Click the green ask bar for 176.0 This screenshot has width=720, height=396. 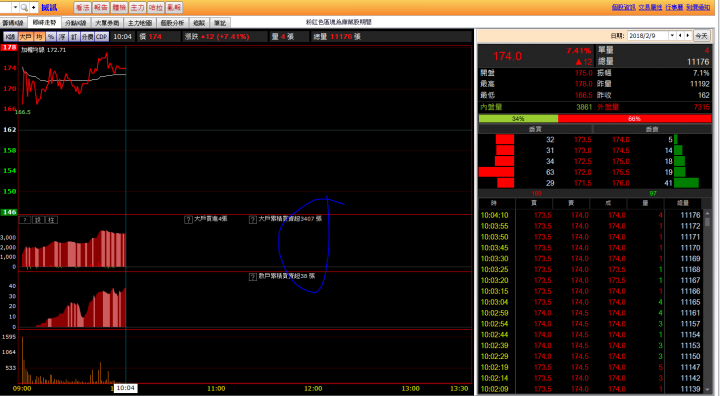pyautogui.click(x=686, y=183)
